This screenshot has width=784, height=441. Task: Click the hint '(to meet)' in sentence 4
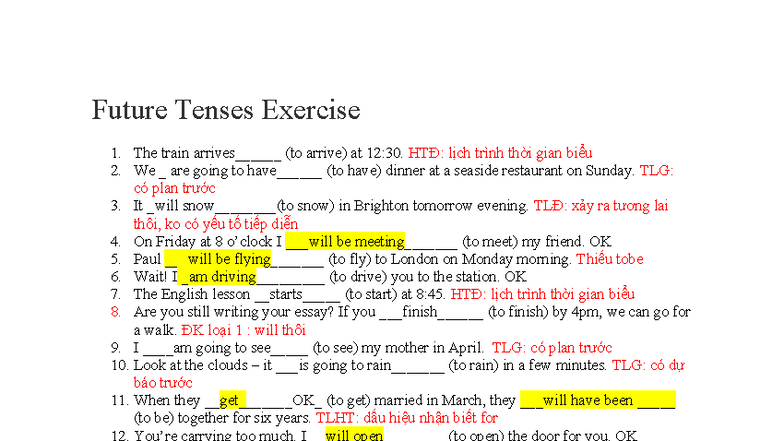(x=490, y=242)
